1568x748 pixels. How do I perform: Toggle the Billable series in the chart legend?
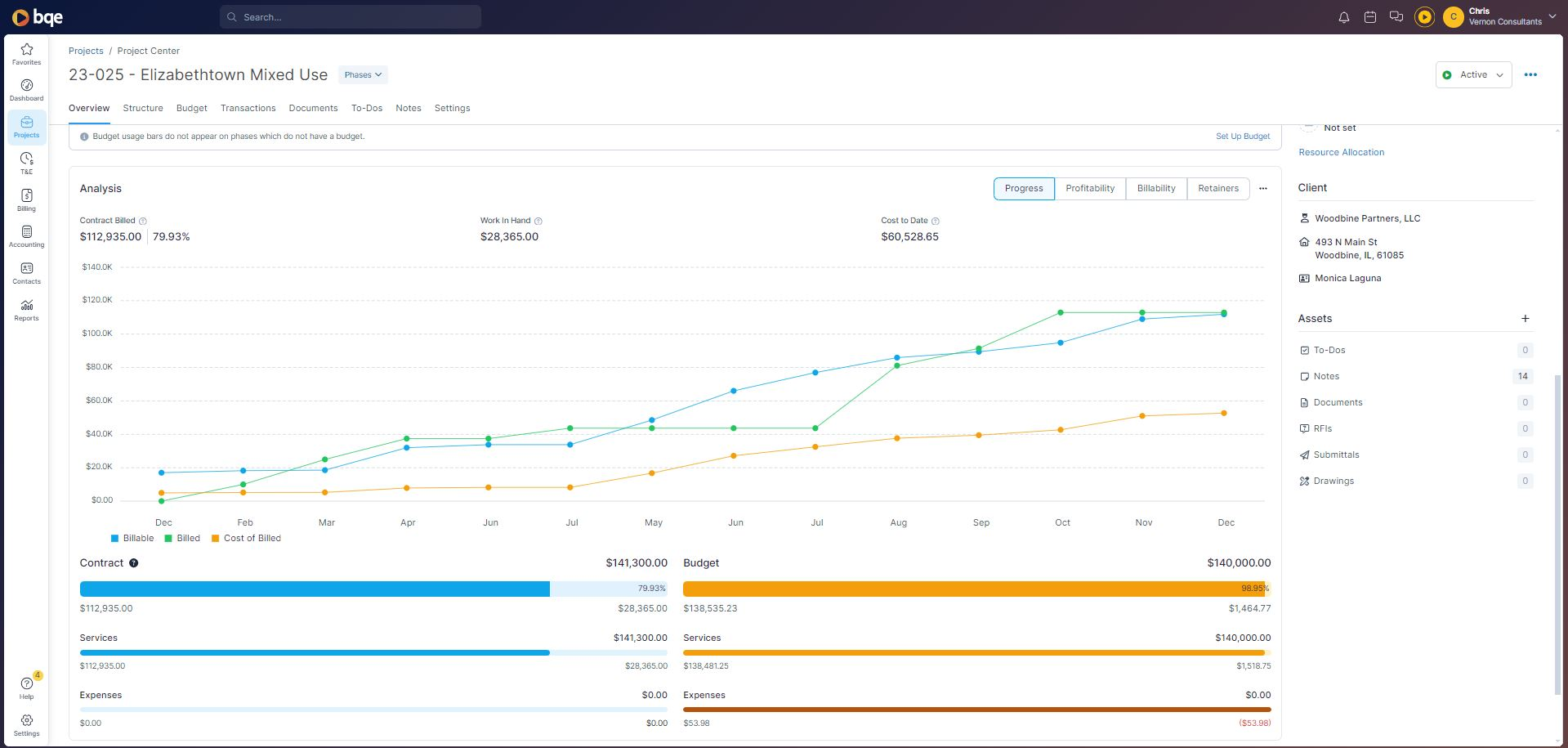click(x=132, y=538)
